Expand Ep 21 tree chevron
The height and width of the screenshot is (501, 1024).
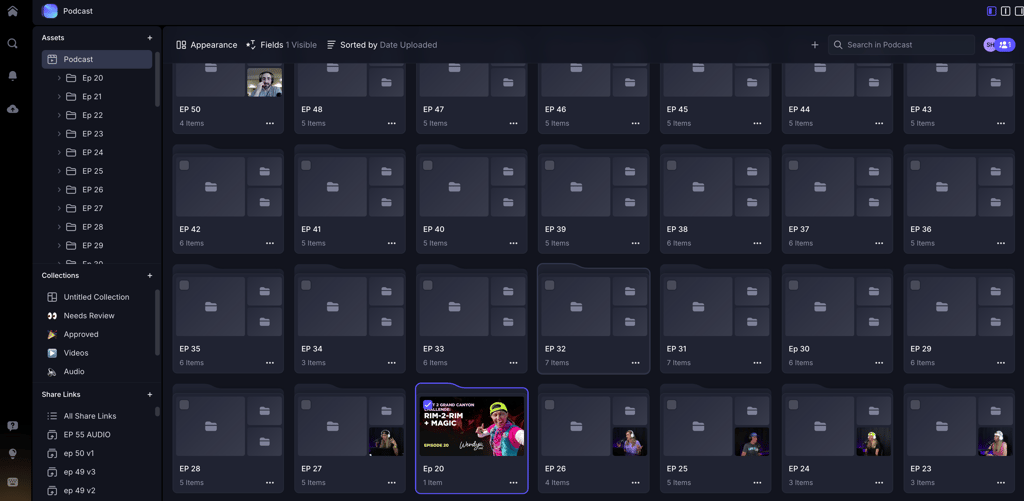coord(59,97)
